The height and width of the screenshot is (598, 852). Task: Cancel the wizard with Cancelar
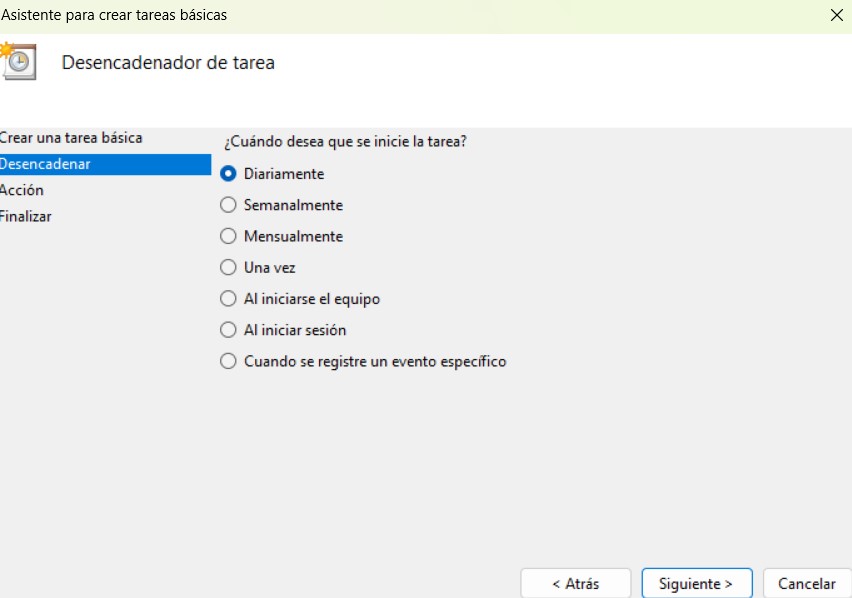click(807, 583)
